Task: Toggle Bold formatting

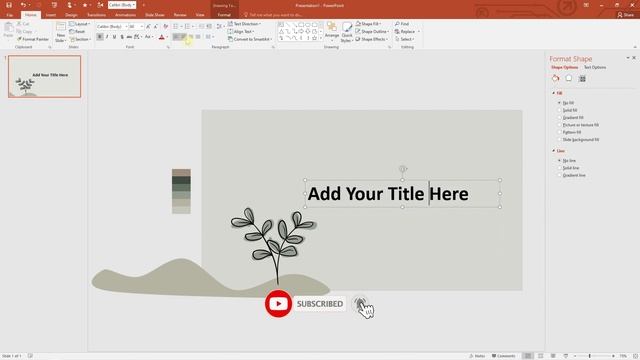Action: (100, 37)
